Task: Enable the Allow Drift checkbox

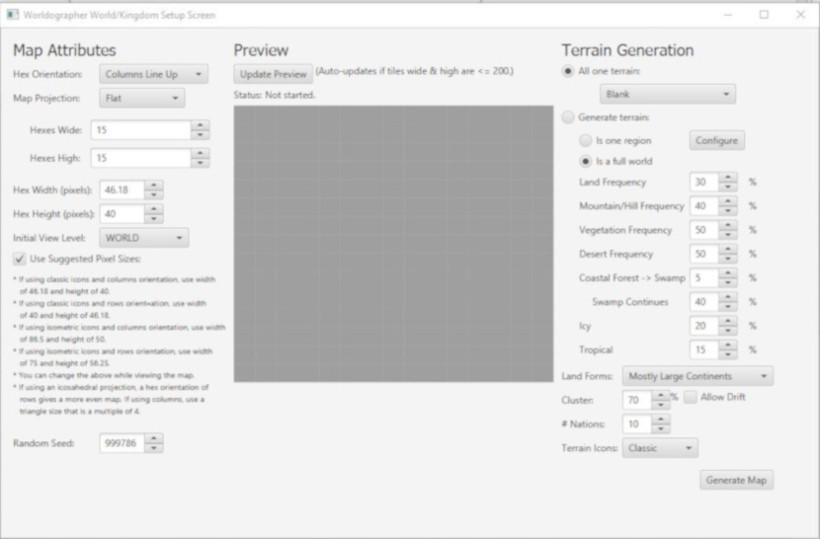Action: (691, 397)
